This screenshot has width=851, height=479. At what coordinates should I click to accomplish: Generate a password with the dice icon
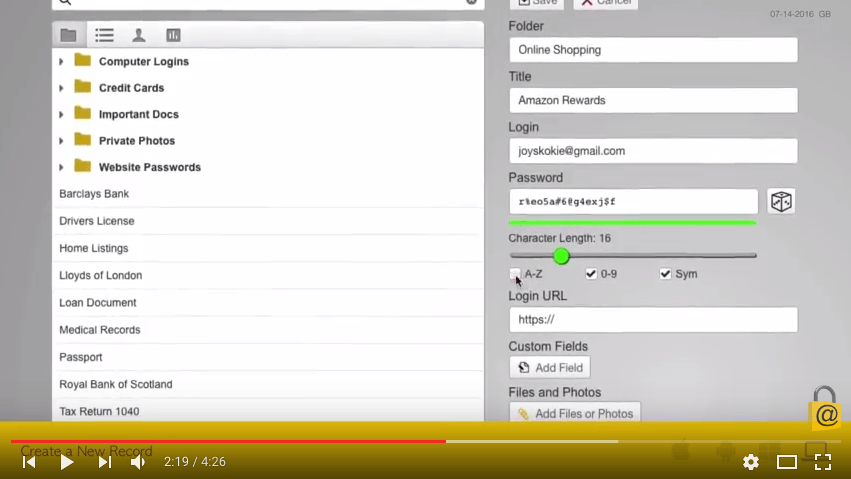(781, 202)
